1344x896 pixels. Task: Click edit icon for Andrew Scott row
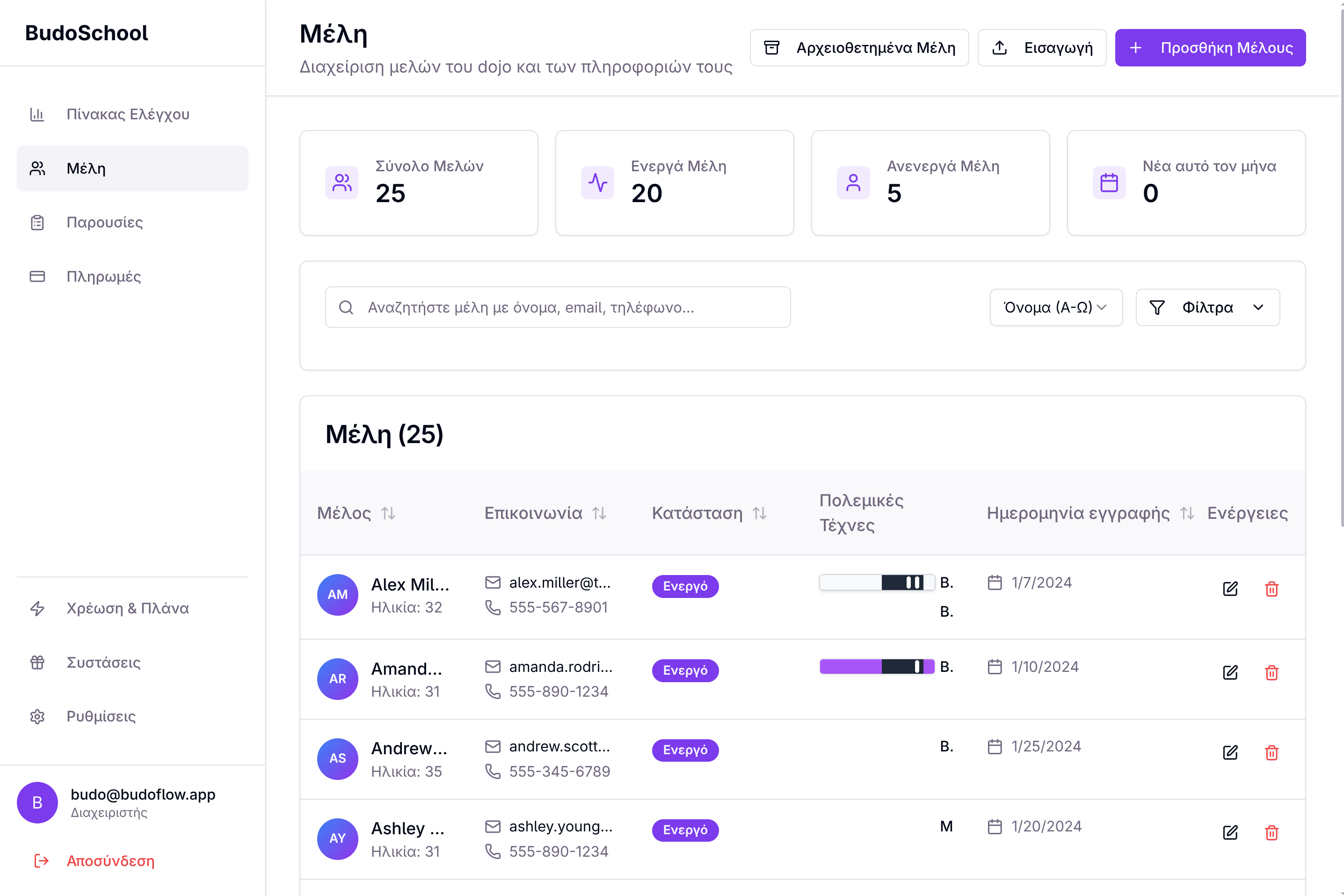coord(1230,752)
